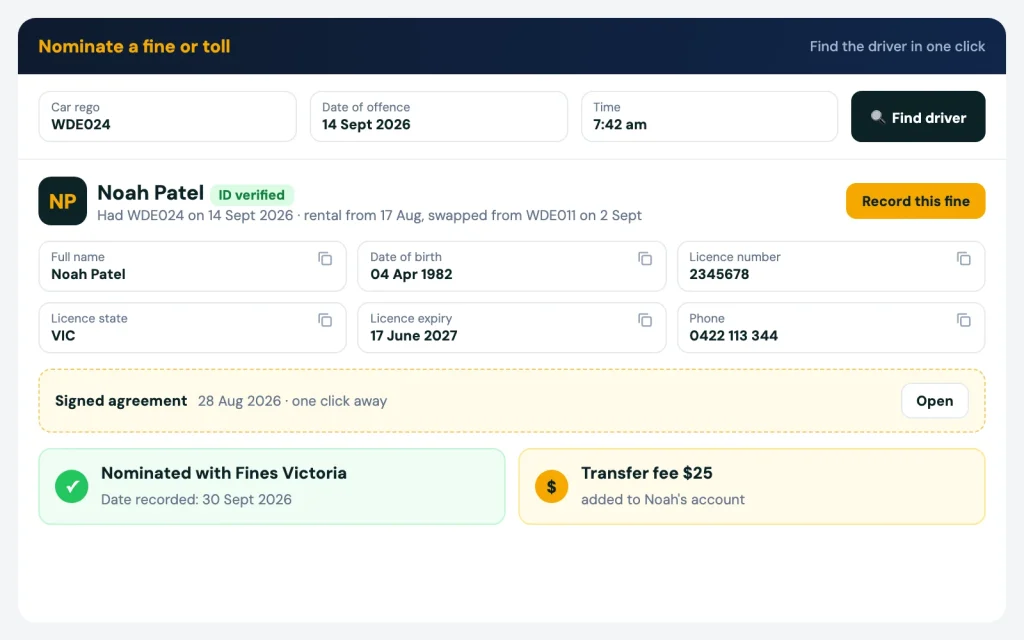Click the Nominate a fine or toll title
This screenshot has width=1024, height=640.
click(x=135, y=46)
